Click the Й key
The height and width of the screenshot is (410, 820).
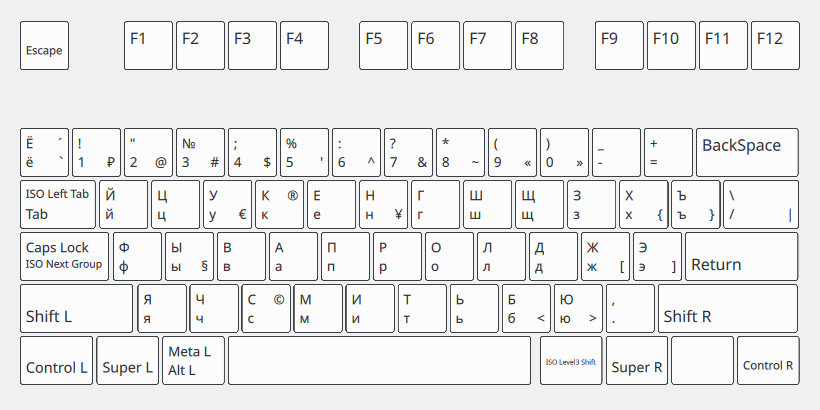pos(123,204)
